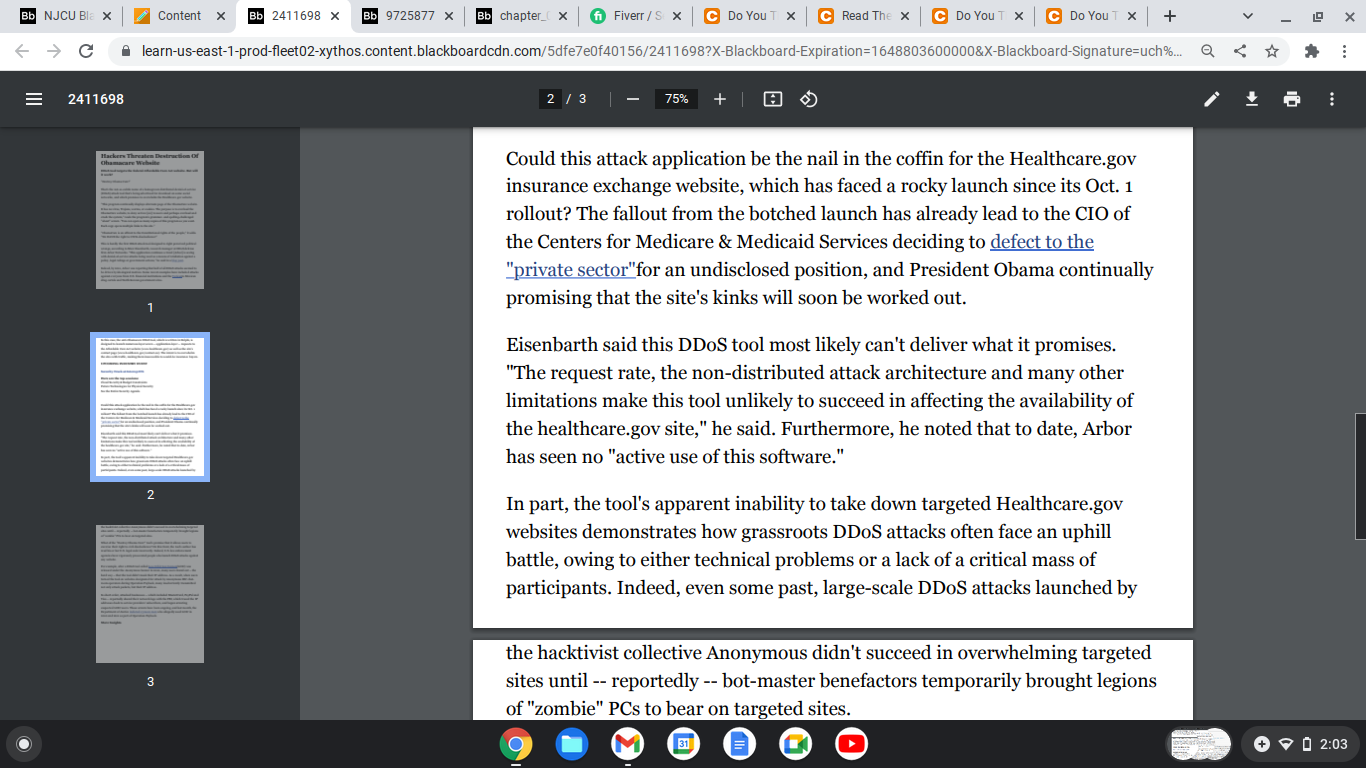This screenshot has height=768, width=1366.
Task: Click the text "the hacktivist collective Anonymous"
Action: pos(642,653)
